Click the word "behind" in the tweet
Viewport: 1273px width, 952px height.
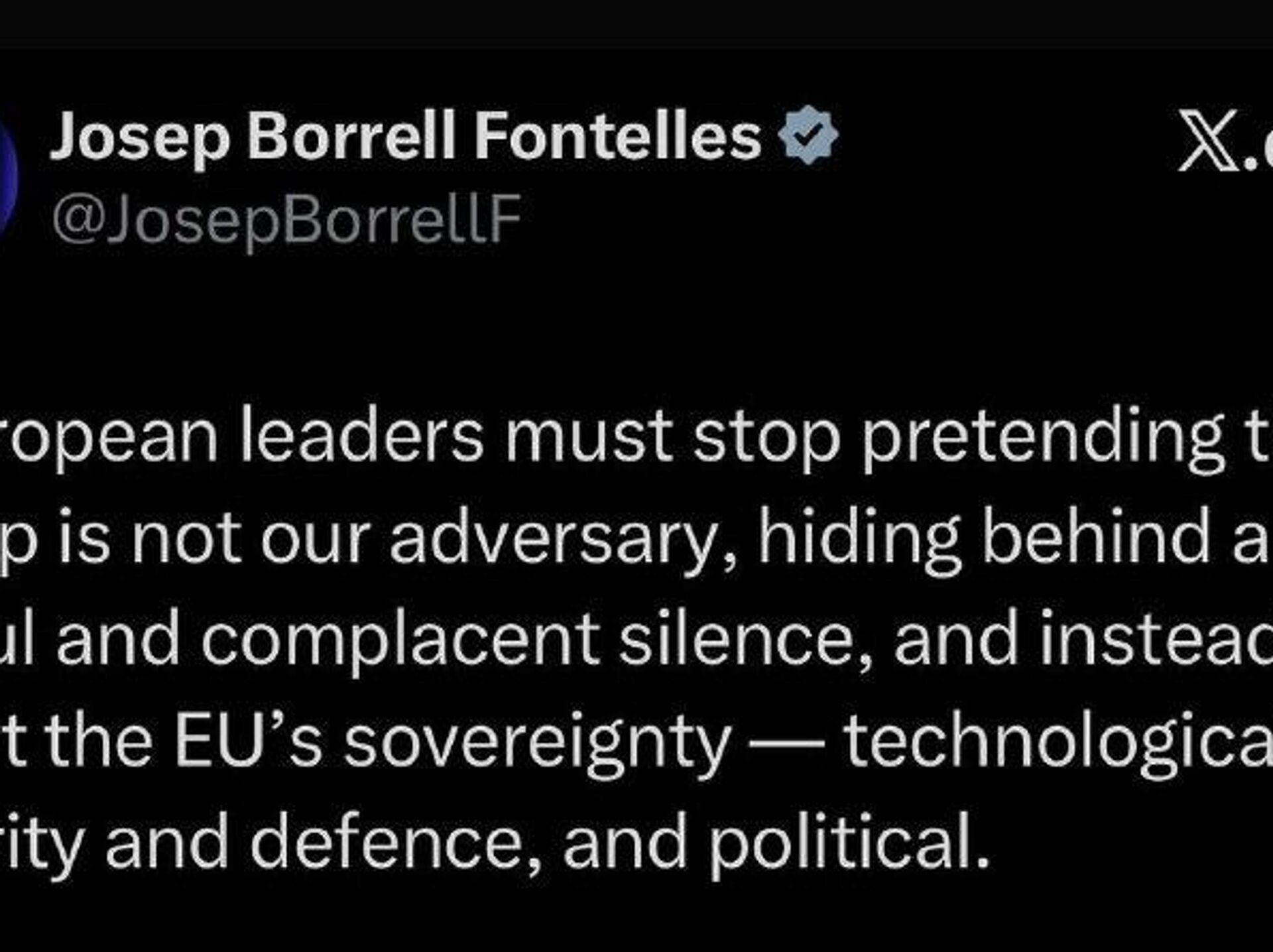tap(1095, 537)
